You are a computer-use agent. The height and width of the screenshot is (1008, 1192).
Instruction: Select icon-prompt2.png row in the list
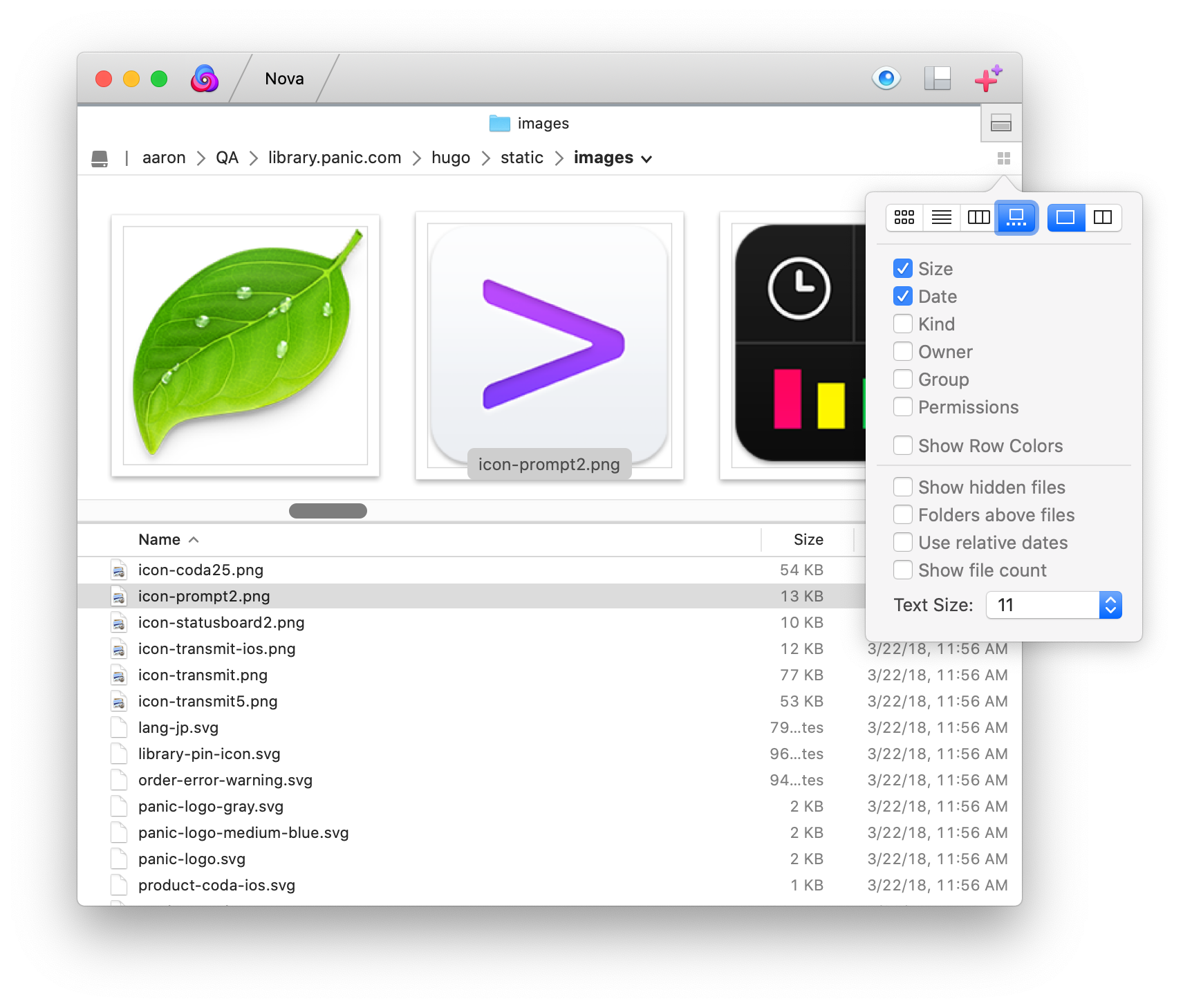point(472,596)
